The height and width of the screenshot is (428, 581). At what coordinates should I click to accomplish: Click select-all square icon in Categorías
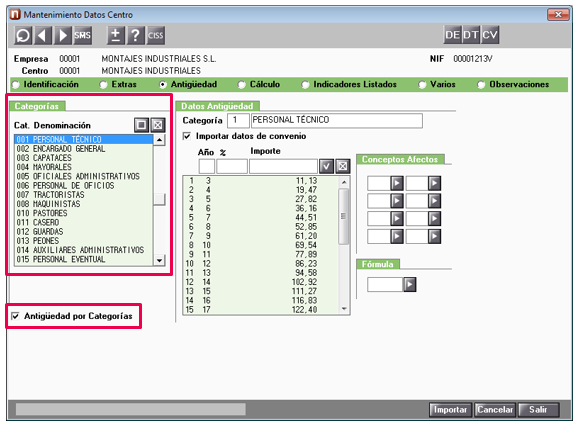[141, 125]
